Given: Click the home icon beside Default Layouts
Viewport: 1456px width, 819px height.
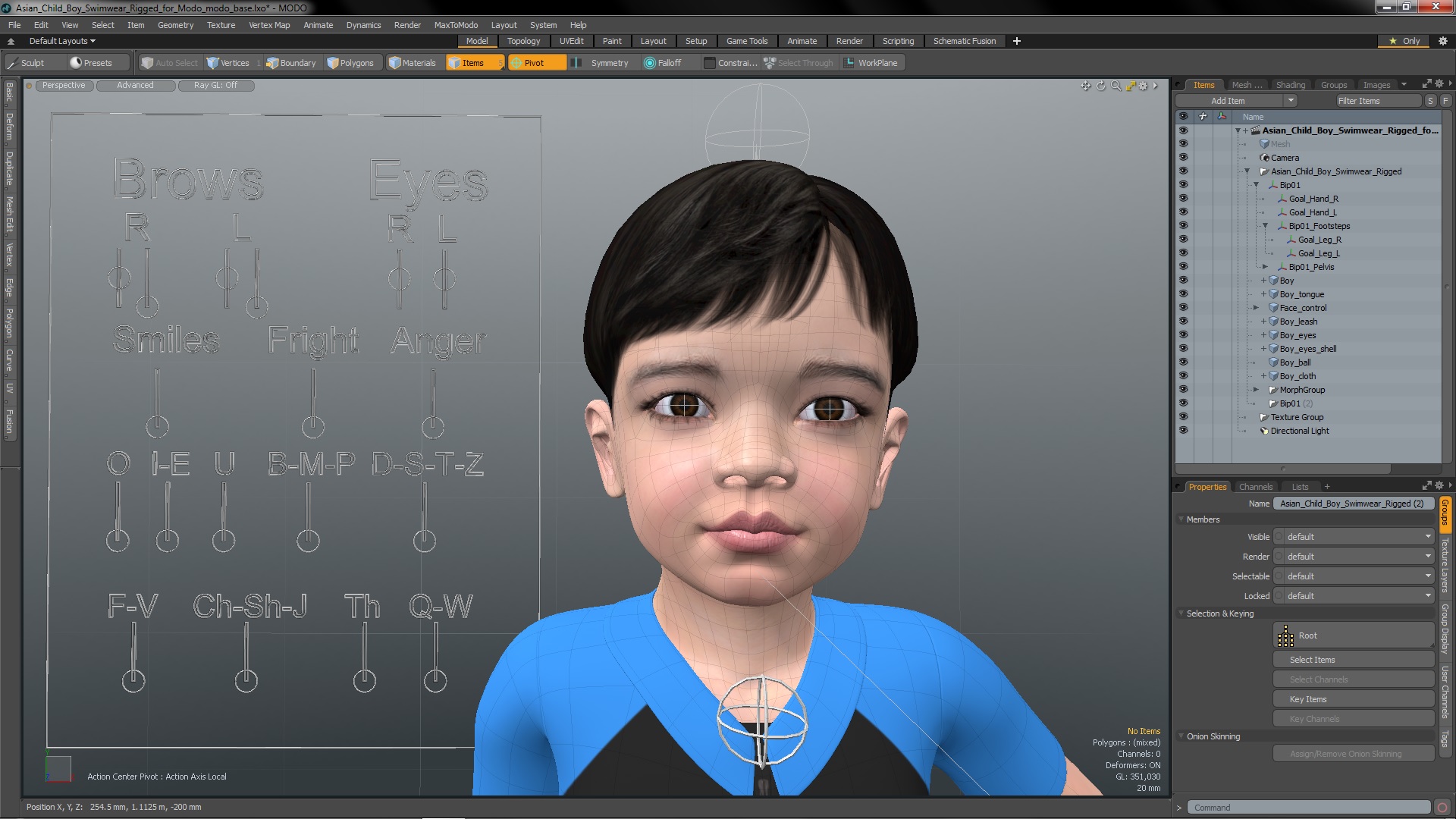Looking at the screenshot, I should tap(11, 41).
